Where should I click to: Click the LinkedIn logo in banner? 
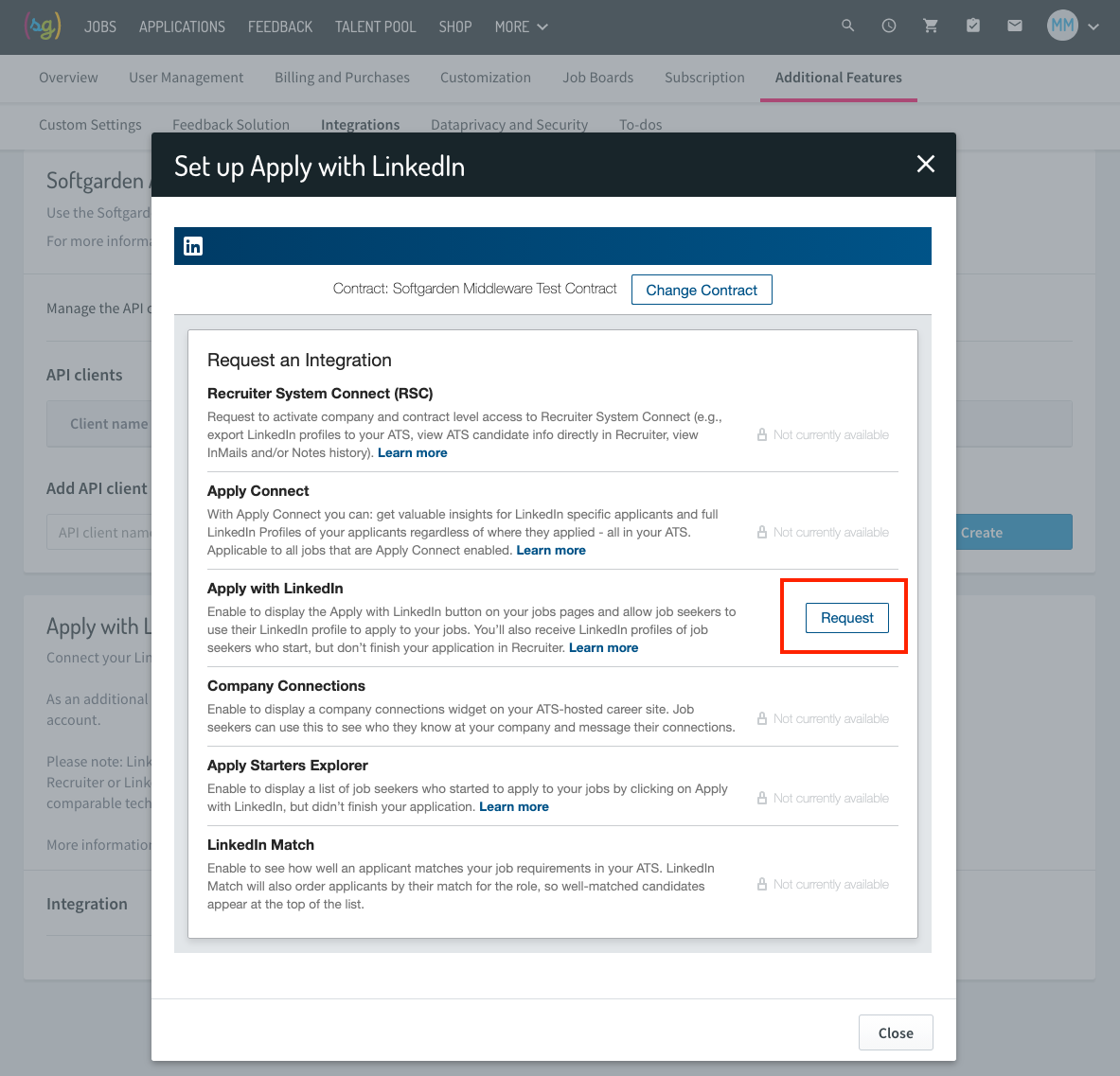pos(193,246)
